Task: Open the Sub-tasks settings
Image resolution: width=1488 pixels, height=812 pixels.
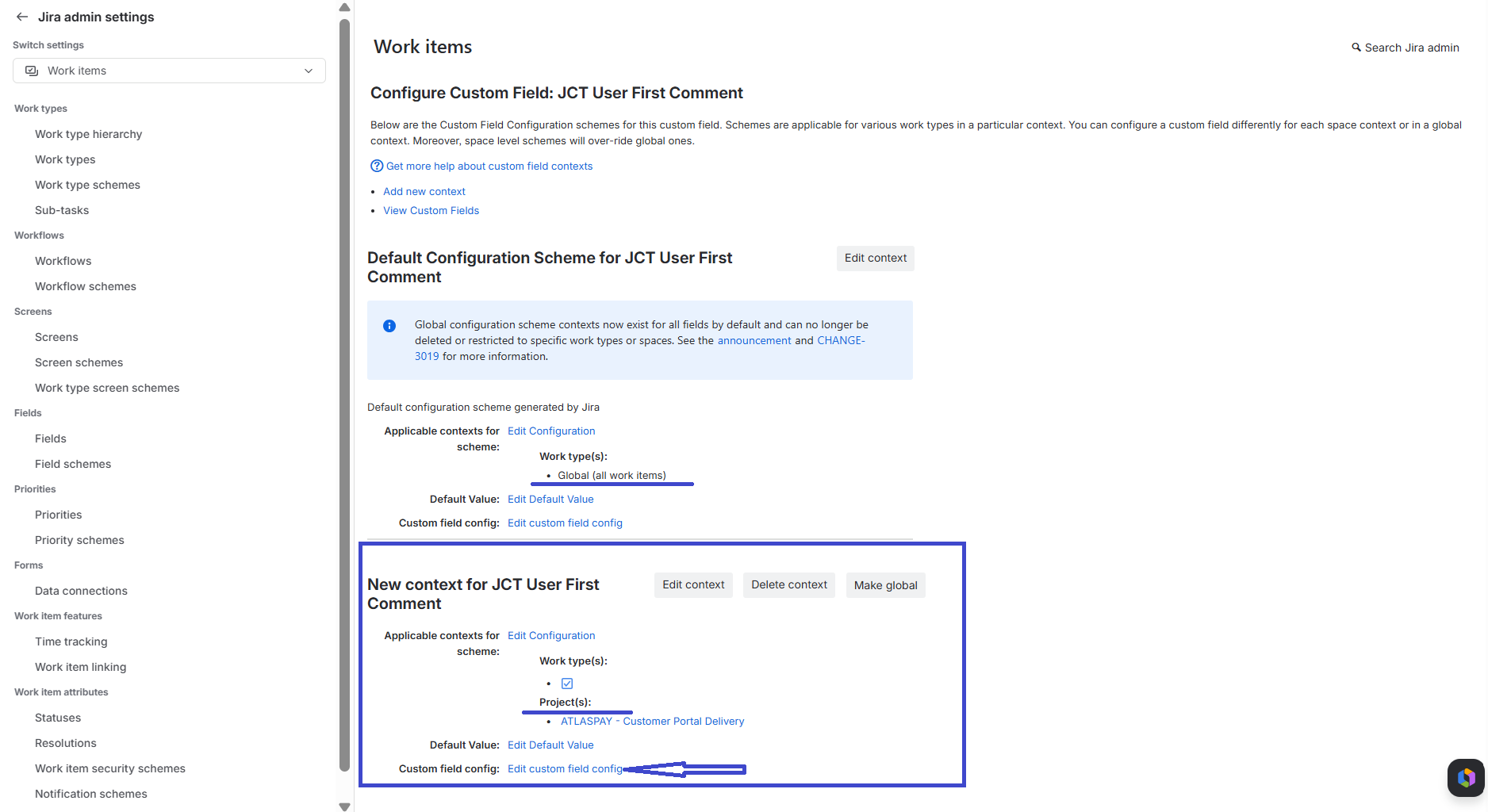Action: click(x=62, y=210)
